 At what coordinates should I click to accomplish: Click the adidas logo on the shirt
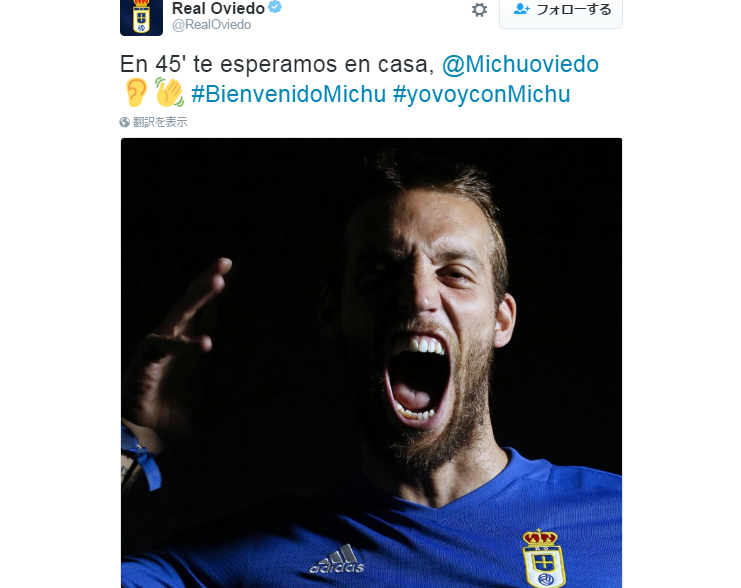point(336,559)
